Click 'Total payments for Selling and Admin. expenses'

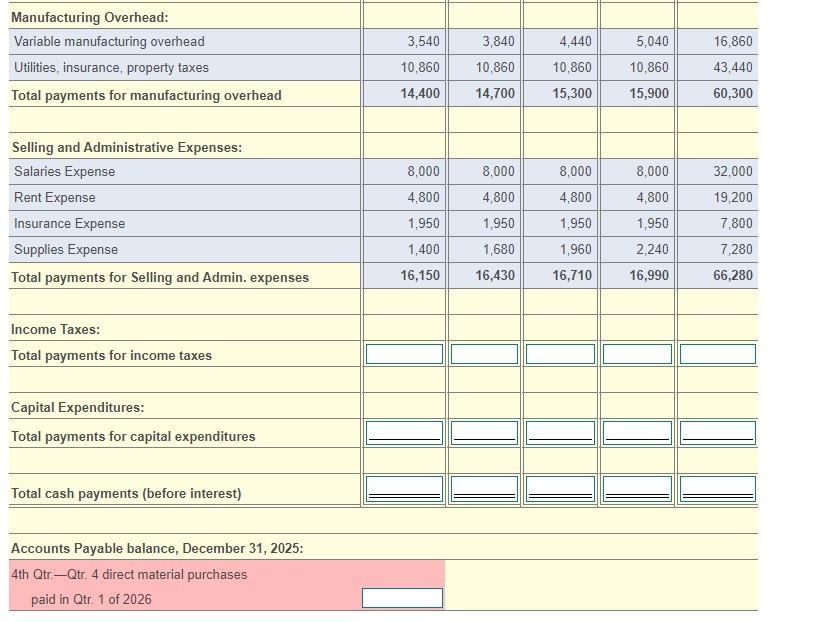[x=160, y=278]
